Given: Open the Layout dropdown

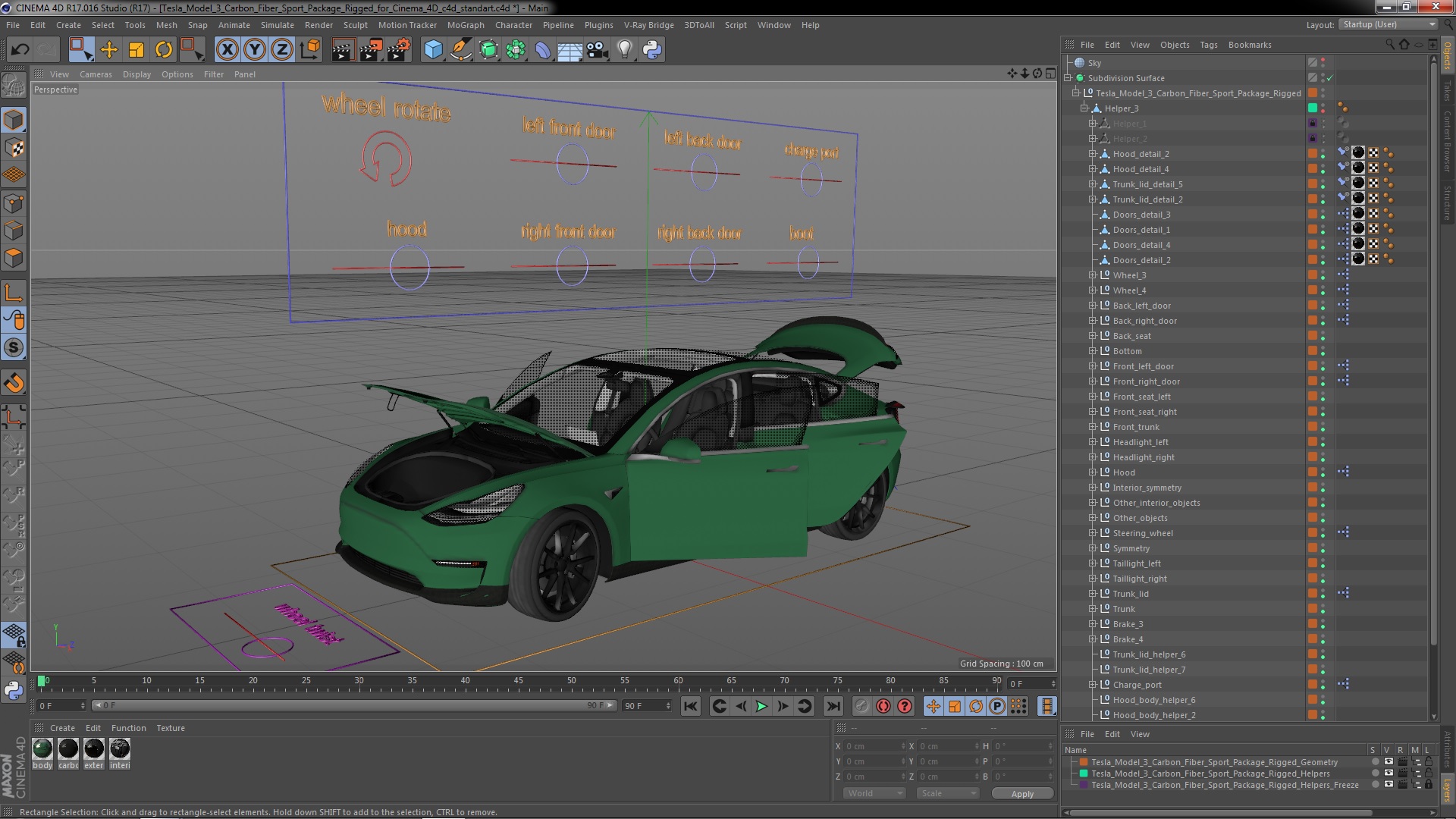Looking at the screenshot, I should (1388, 24).
